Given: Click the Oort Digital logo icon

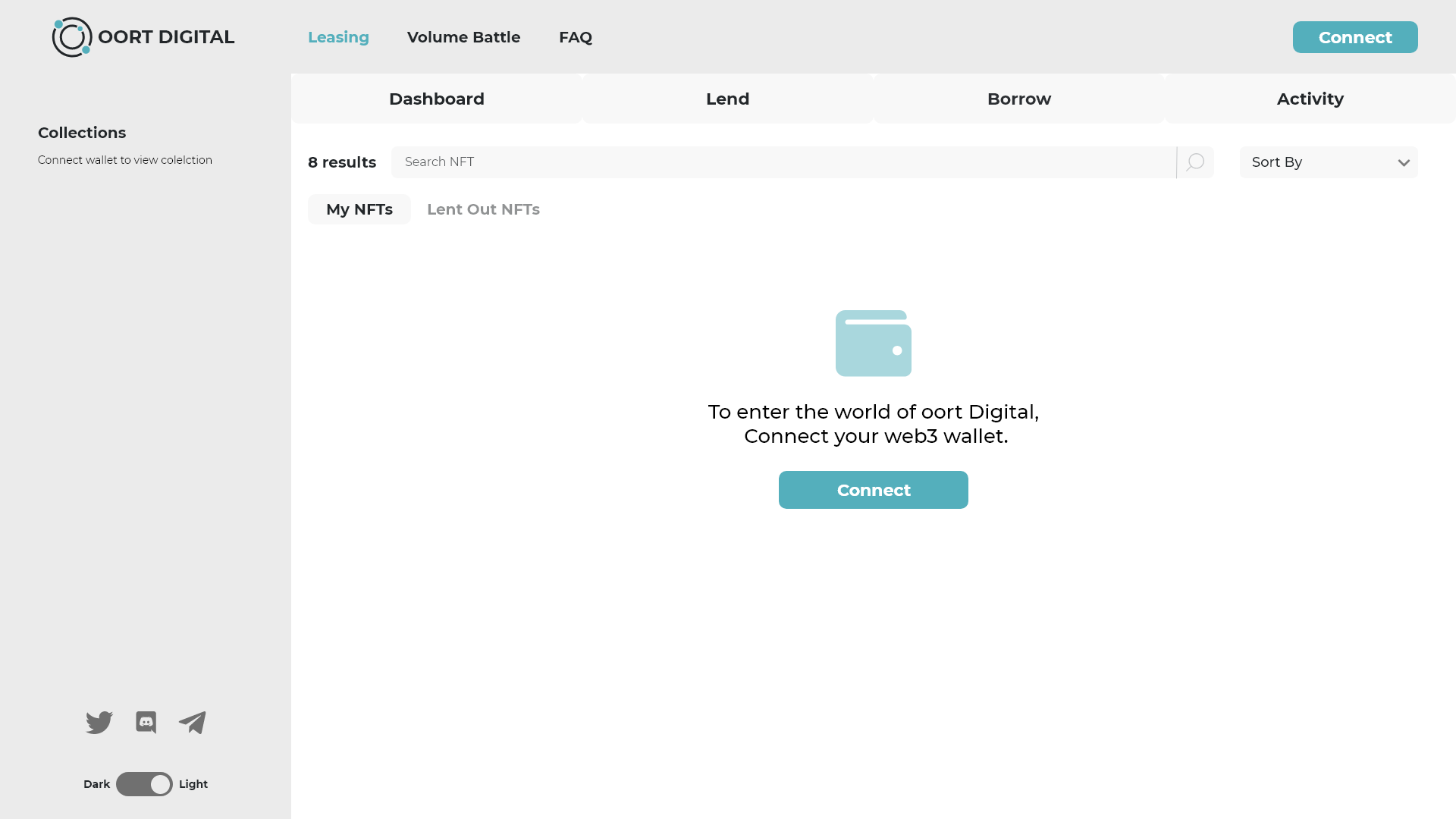Looking at the screenshot, I should [72, 37].
